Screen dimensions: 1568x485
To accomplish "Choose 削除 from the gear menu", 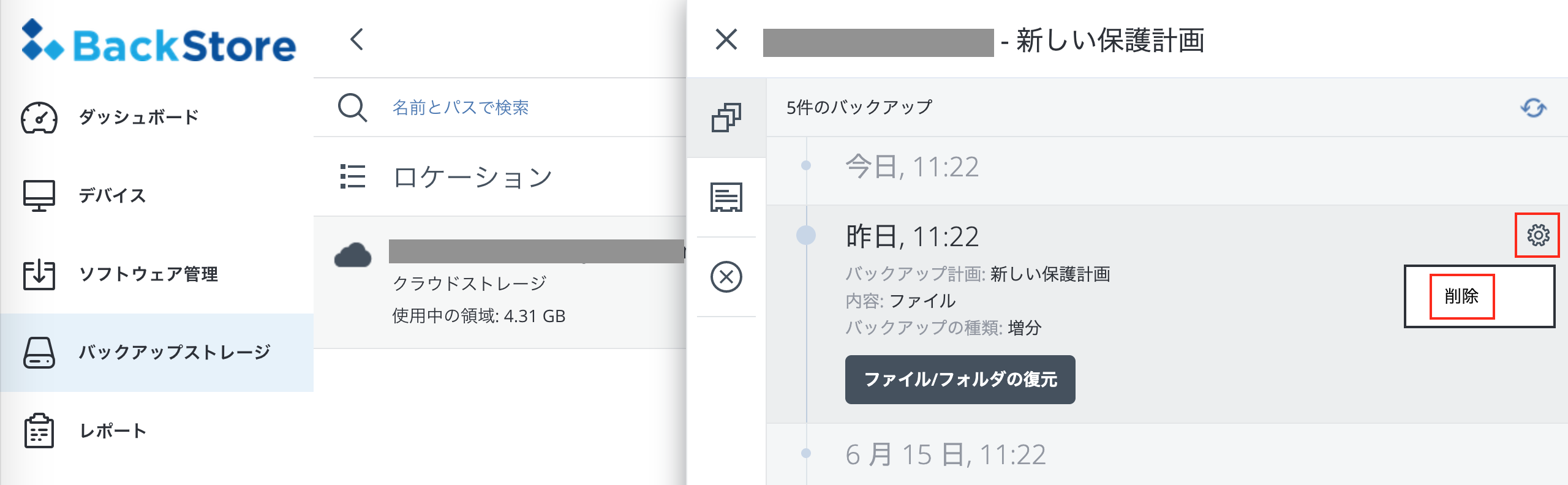I will point(1461,296).
